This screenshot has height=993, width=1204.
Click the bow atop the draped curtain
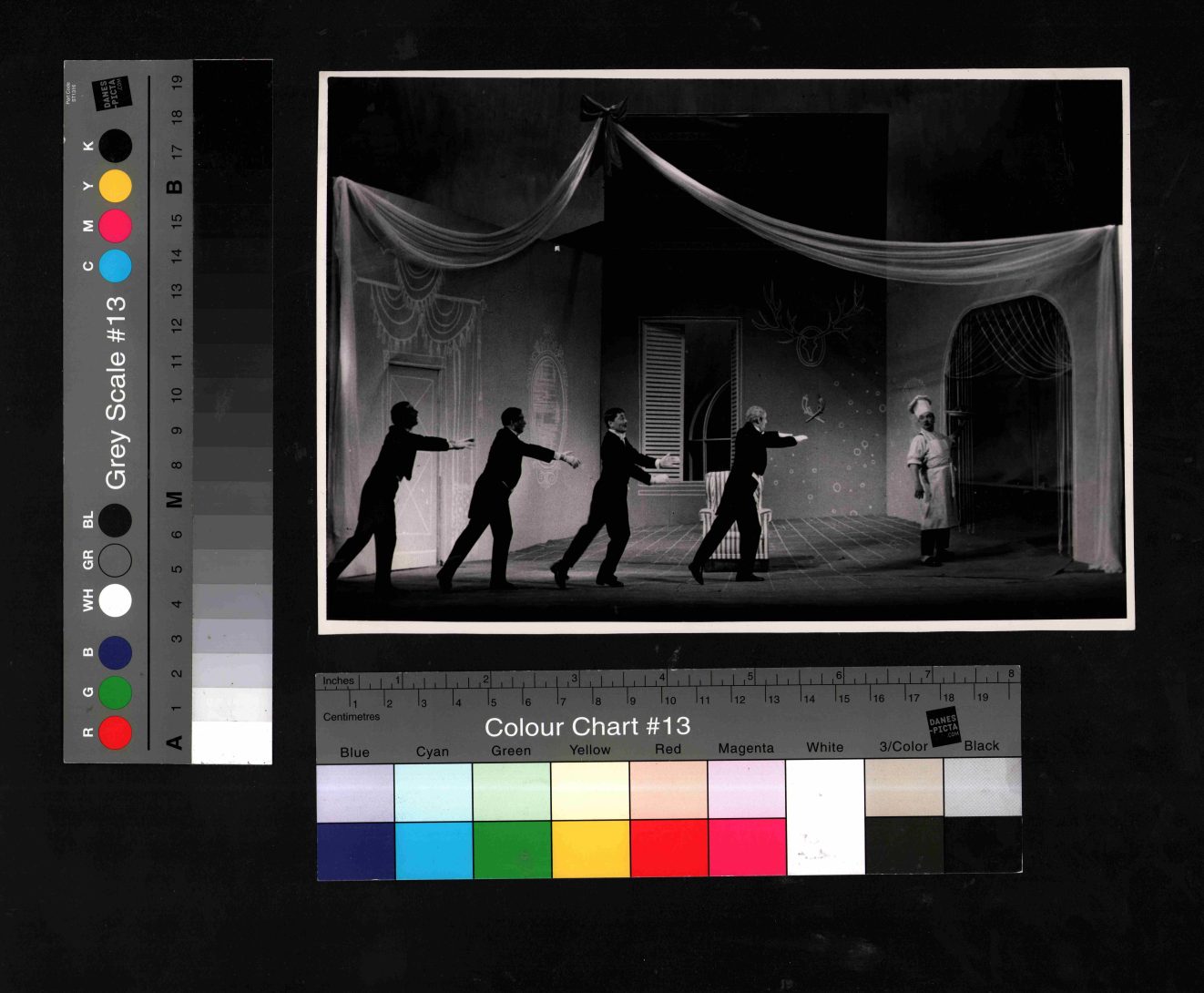(x=604, y=109)
